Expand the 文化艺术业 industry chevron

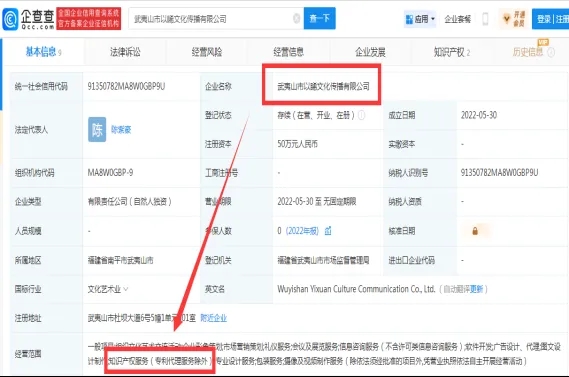pos(126,289)
